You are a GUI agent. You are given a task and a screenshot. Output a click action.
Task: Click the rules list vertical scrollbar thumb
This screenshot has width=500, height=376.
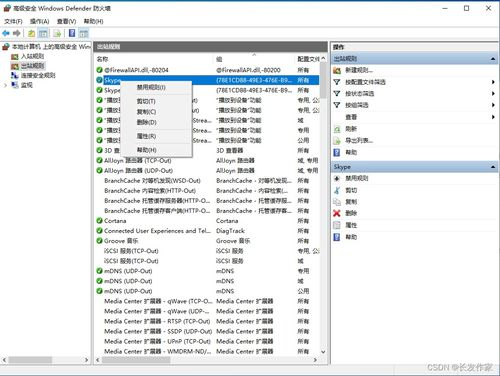323,80
